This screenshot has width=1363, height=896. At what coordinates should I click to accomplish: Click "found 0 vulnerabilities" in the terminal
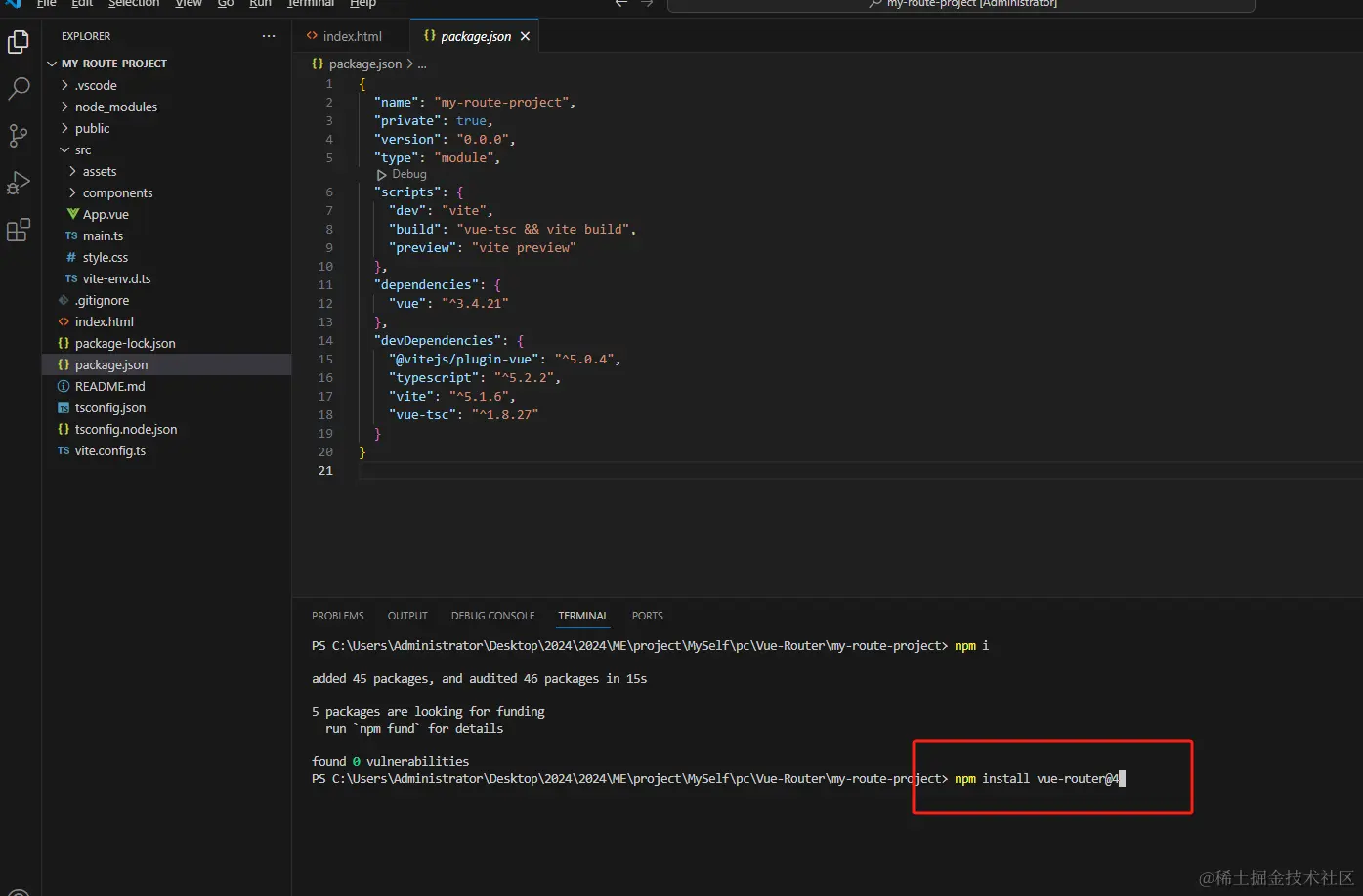[390, 761]
